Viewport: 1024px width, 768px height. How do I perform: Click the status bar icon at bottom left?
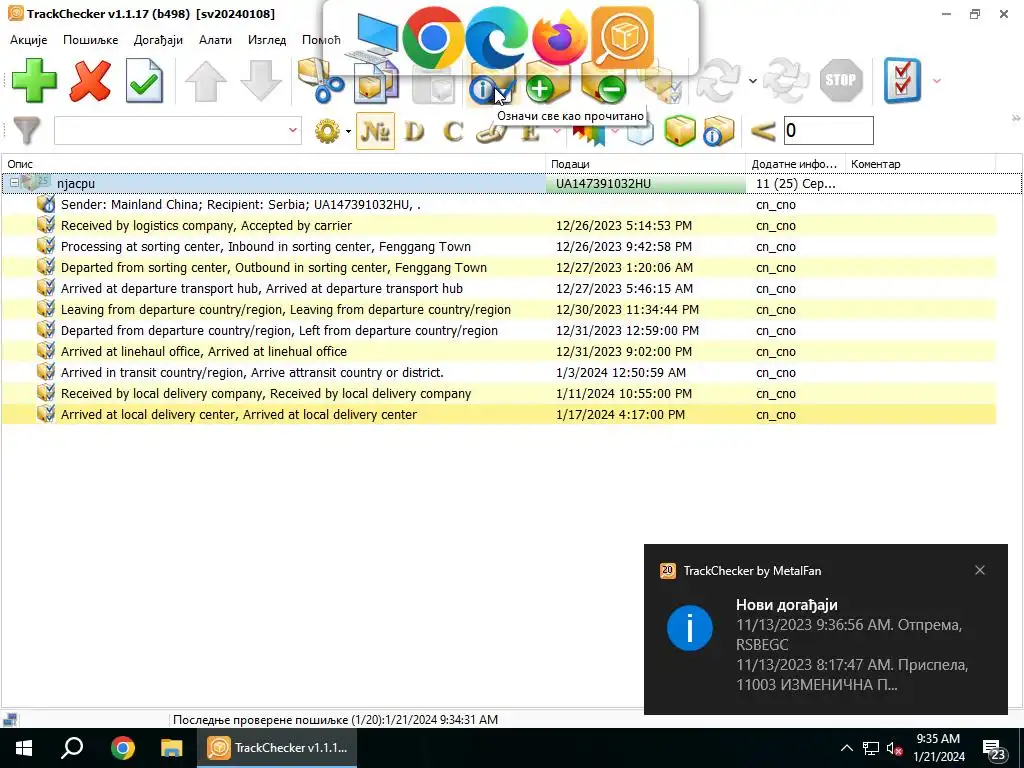(x=10, y=720)
